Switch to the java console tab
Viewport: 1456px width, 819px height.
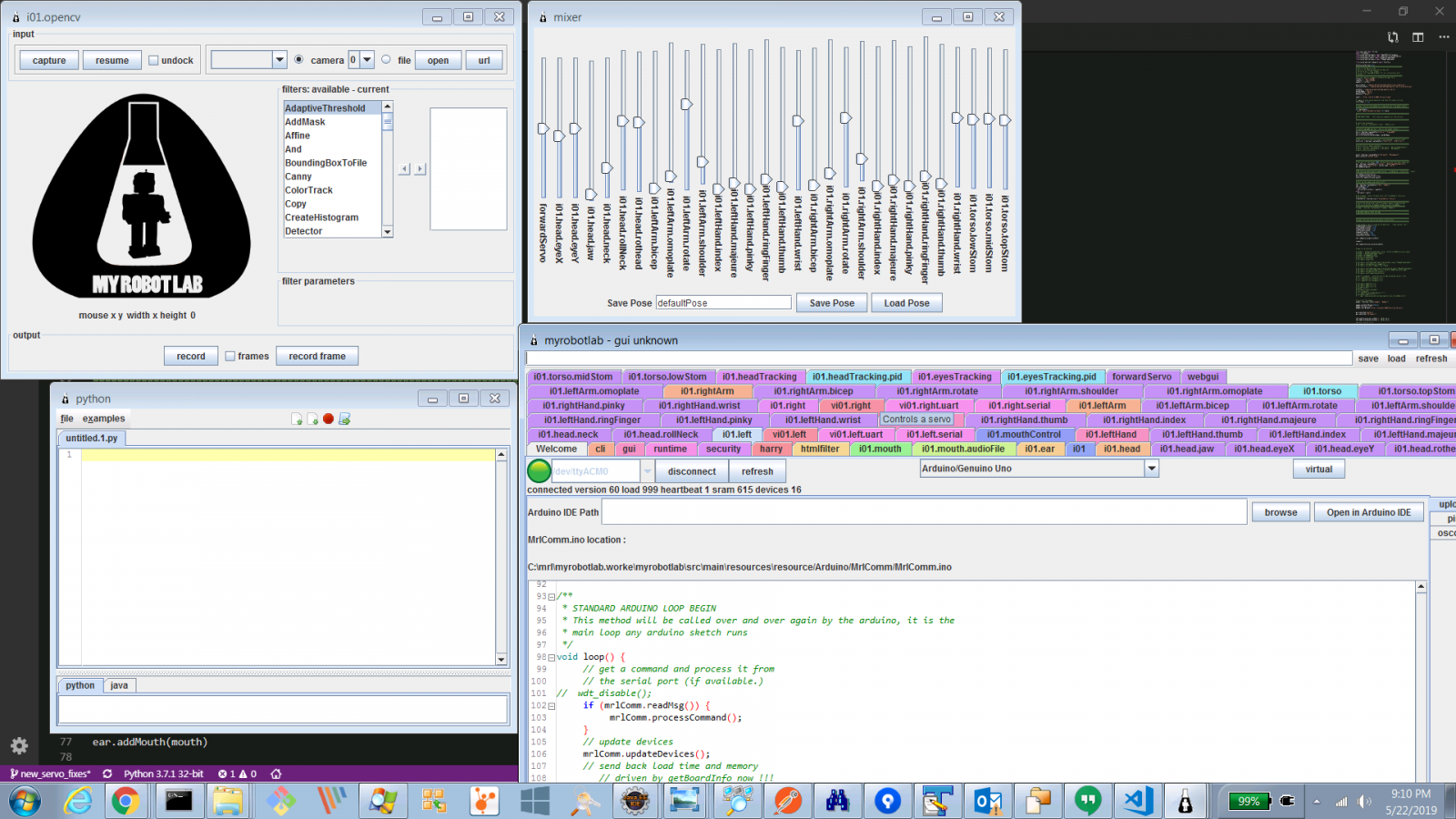tap(119, 685)
